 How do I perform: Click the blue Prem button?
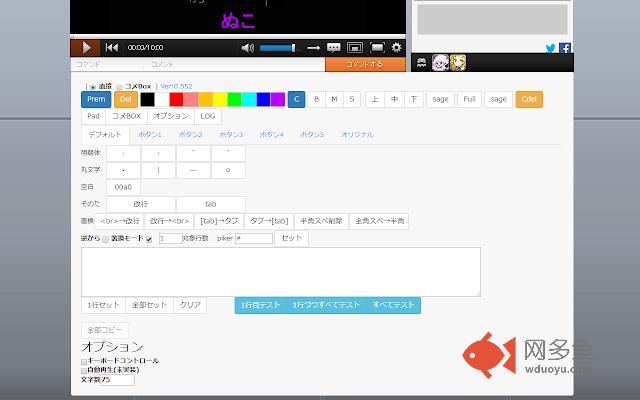tap(96, 99)
